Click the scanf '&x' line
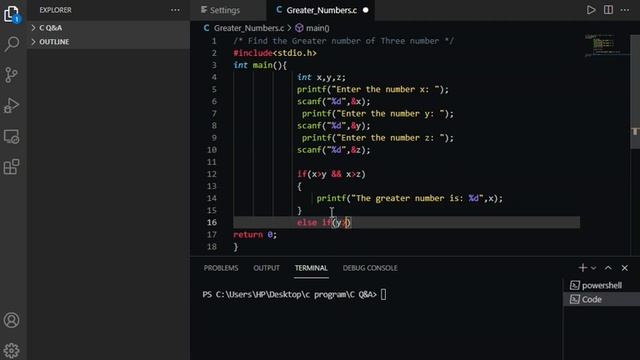This screenshot has width=640, height=360. click(333, 102)
